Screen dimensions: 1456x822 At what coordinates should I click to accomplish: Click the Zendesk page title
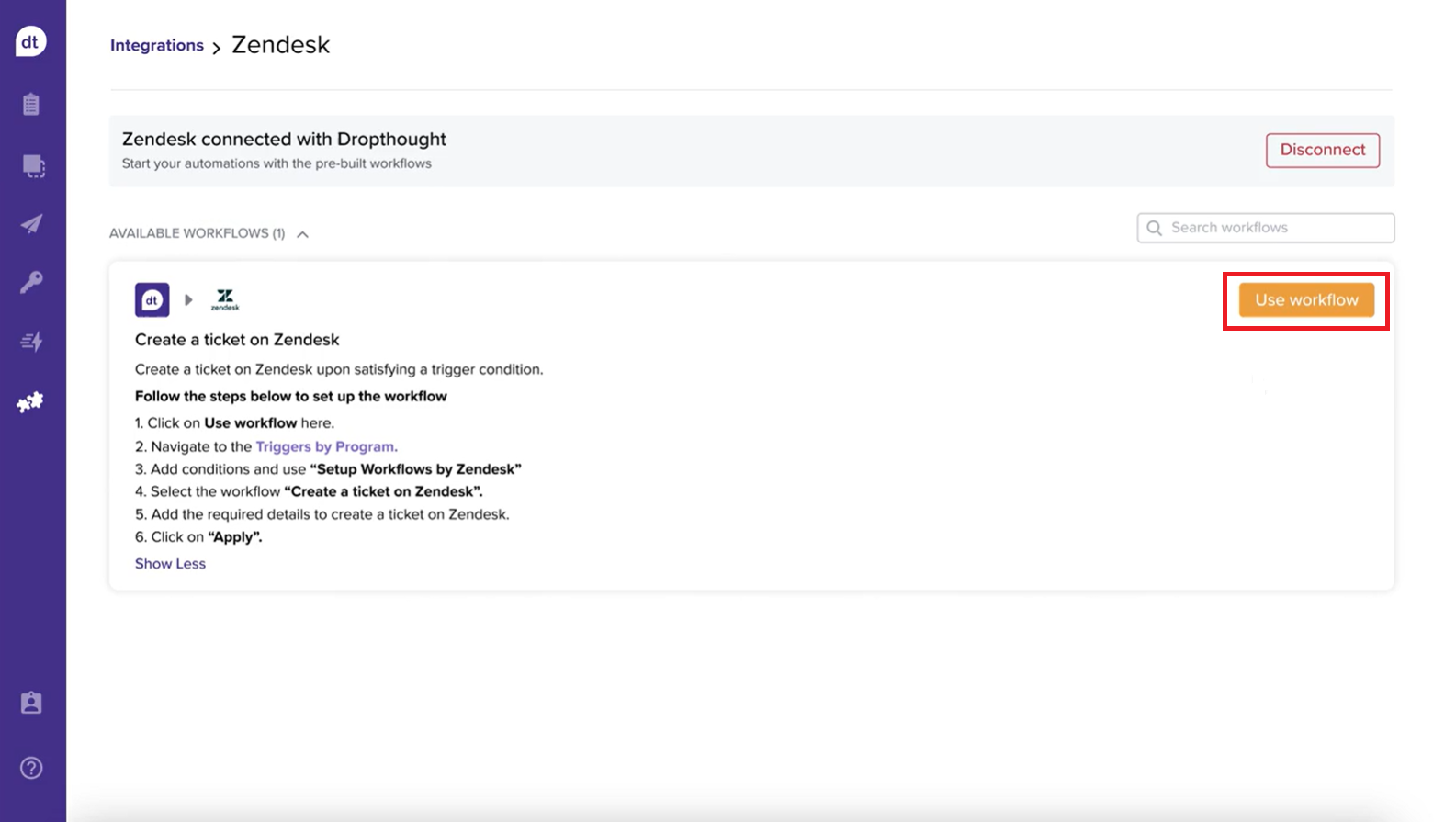point(280,44)
